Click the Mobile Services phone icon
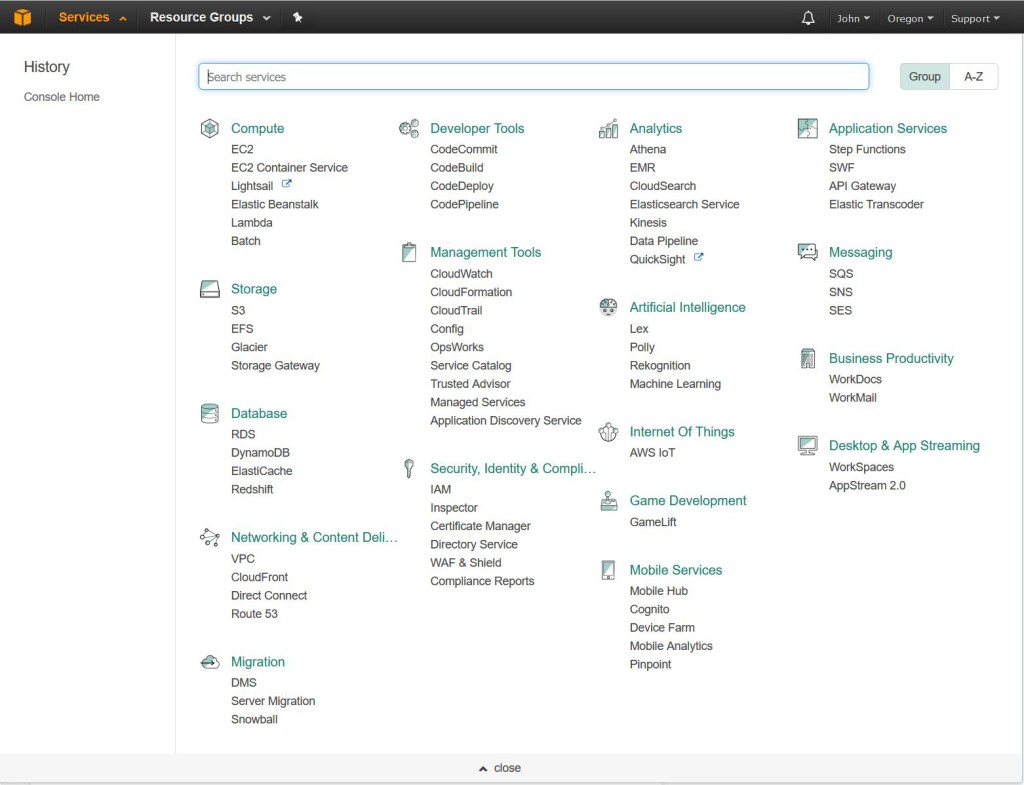The width and height of the screenshot is (1024, 785). (x=608, y=569)
